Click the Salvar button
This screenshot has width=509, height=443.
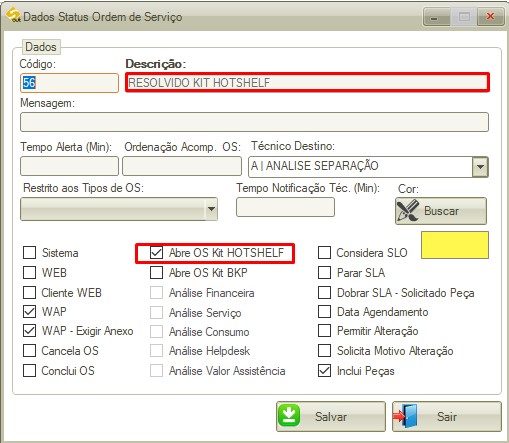331,416
